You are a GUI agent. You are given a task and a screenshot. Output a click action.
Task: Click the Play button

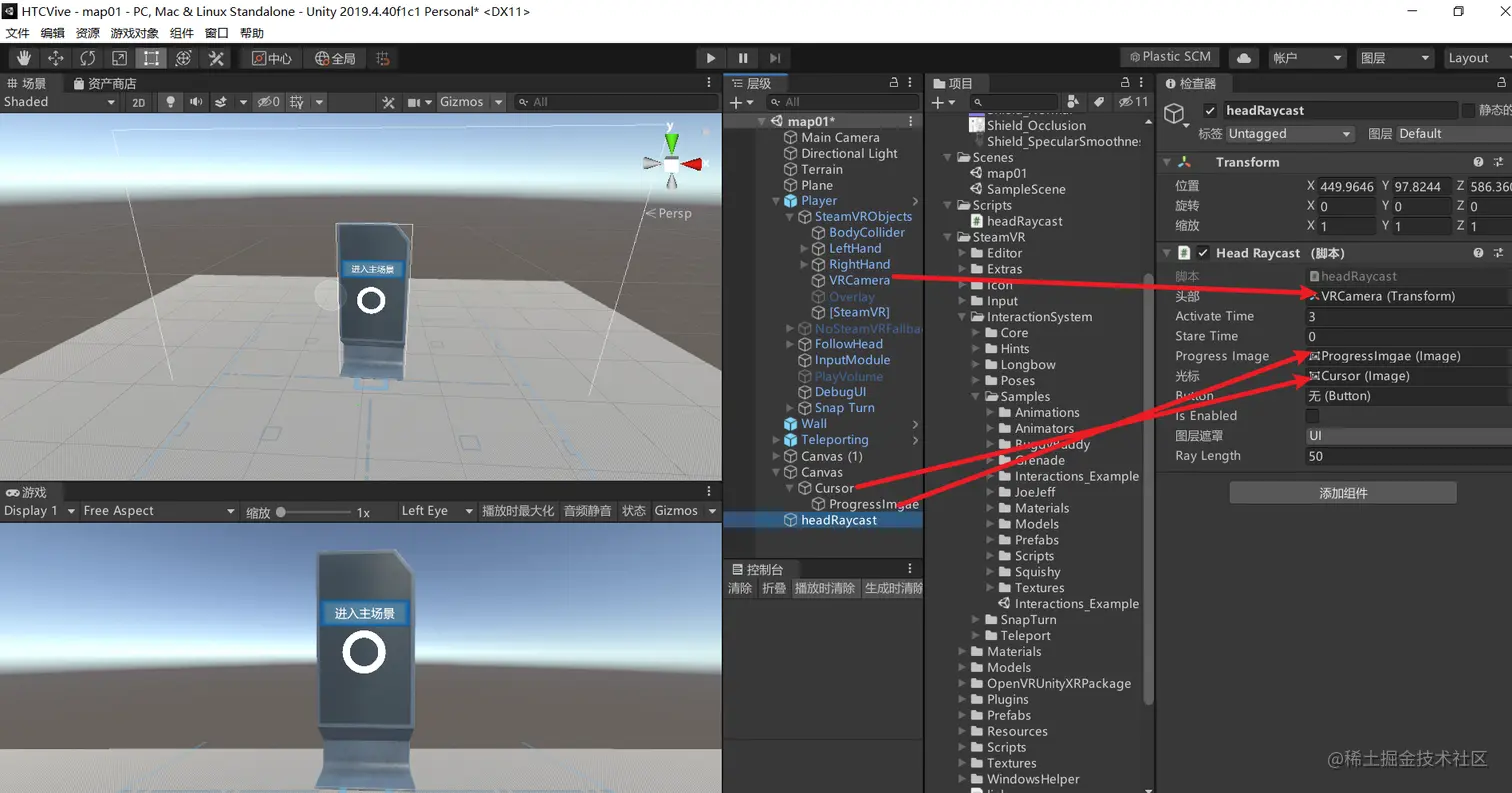710,58
